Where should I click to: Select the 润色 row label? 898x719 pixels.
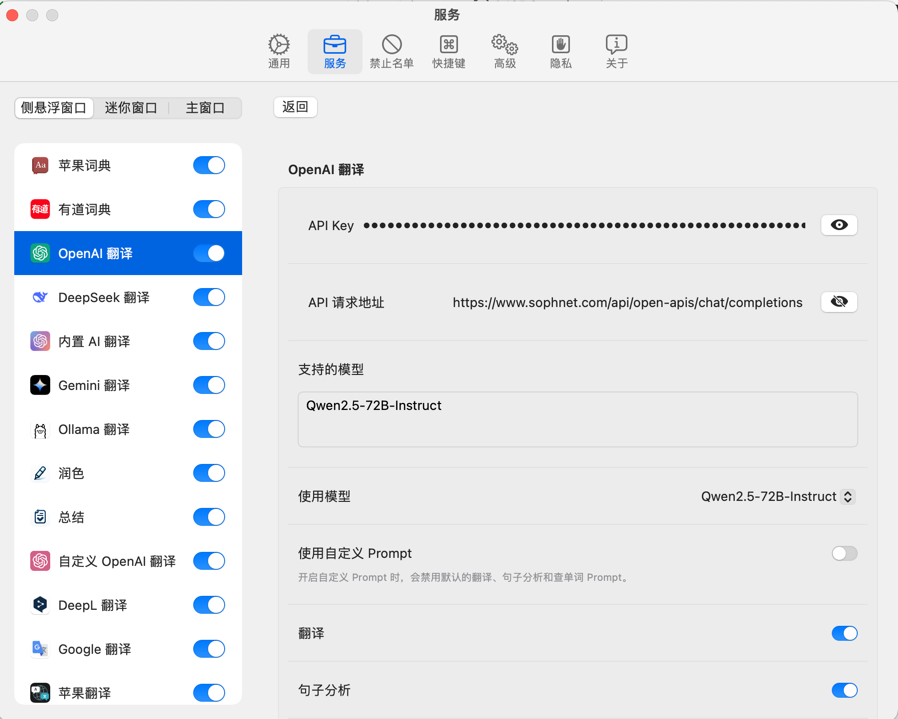[71, 474]
